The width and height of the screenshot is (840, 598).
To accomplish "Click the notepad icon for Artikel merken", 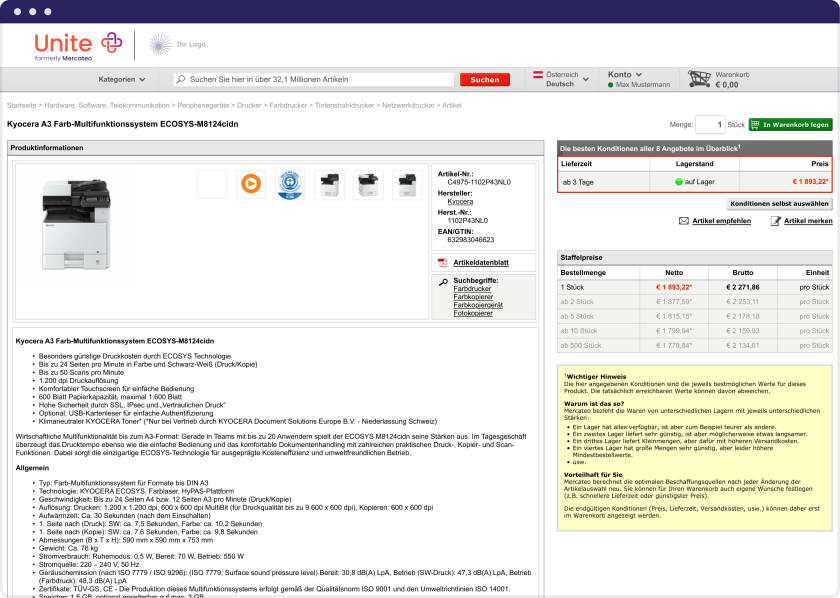I will pos(775,221).
